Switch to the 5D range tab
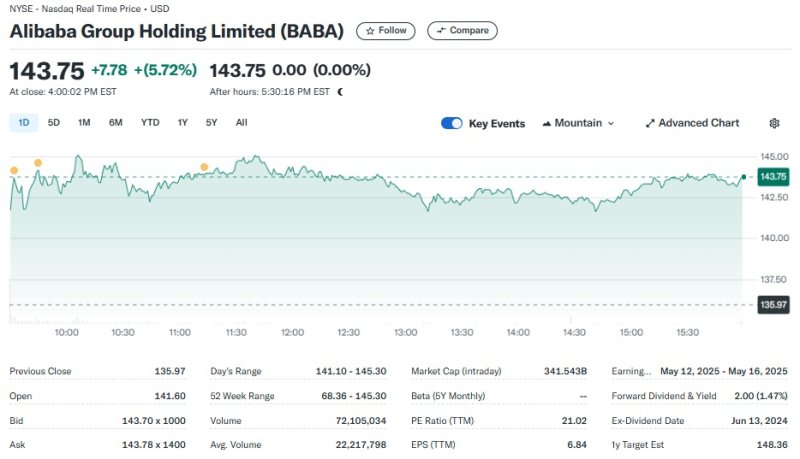 (x=54, y=123)
